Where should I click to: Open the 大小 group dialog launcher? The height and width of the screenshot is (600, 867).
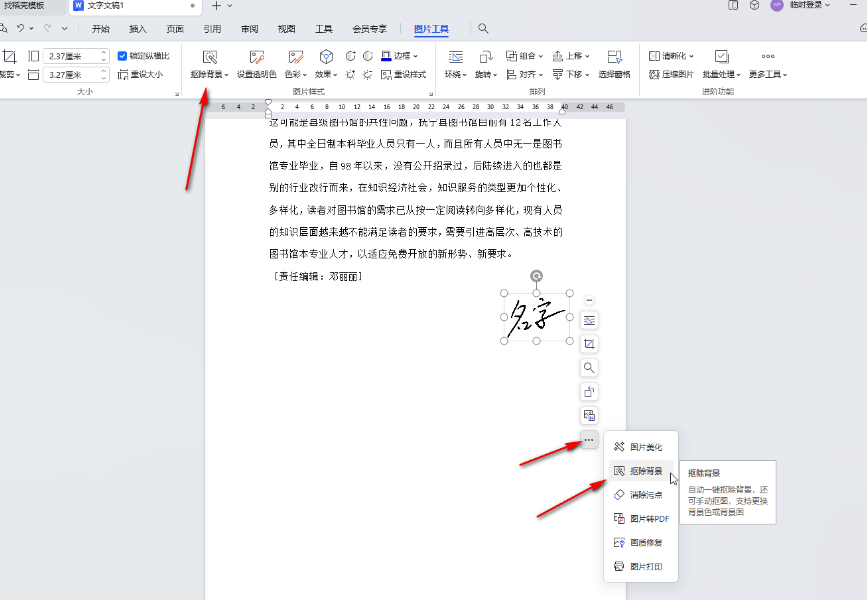[177, 93]
